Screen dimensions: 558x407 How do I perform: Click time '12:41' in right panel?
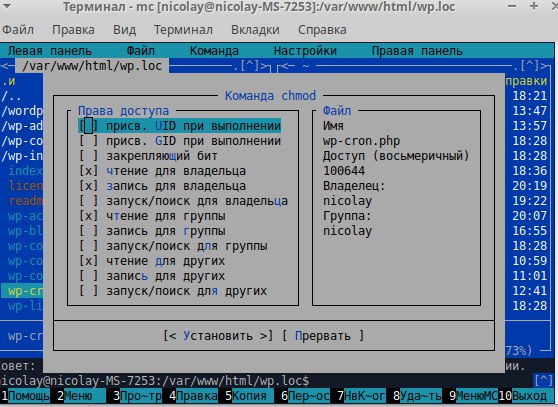tap(530, 291)
